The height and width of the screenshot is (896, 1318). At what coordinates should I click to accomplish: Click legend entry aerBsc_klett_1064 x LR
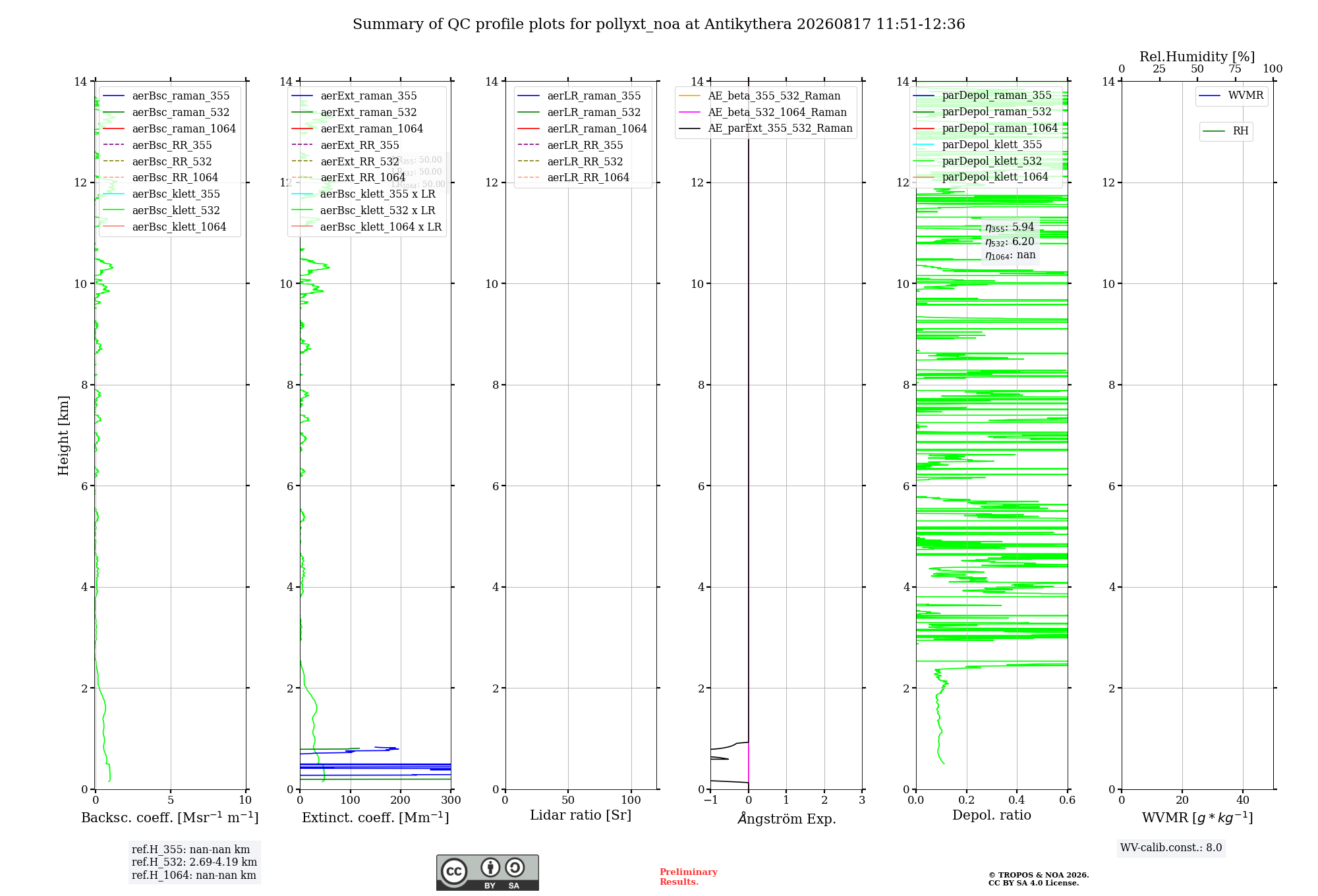tap(367, 227)
